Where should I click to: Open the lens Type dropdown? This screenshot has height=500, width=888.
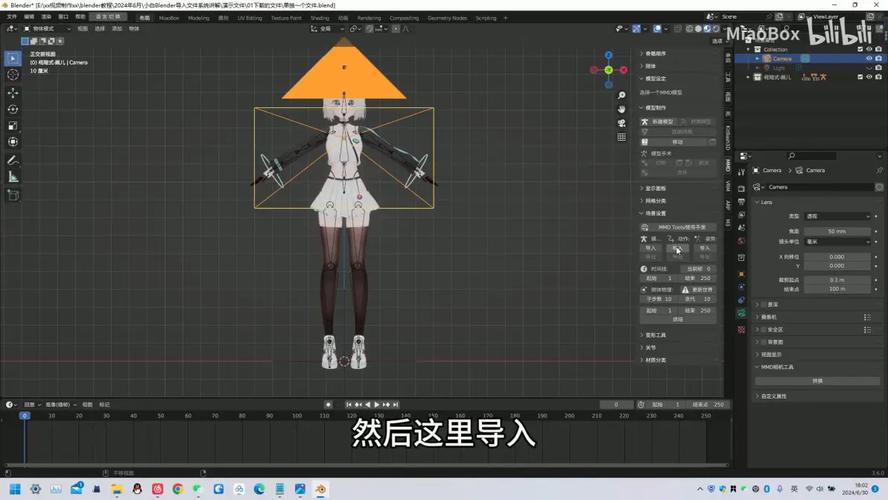[x=837, y=216]
